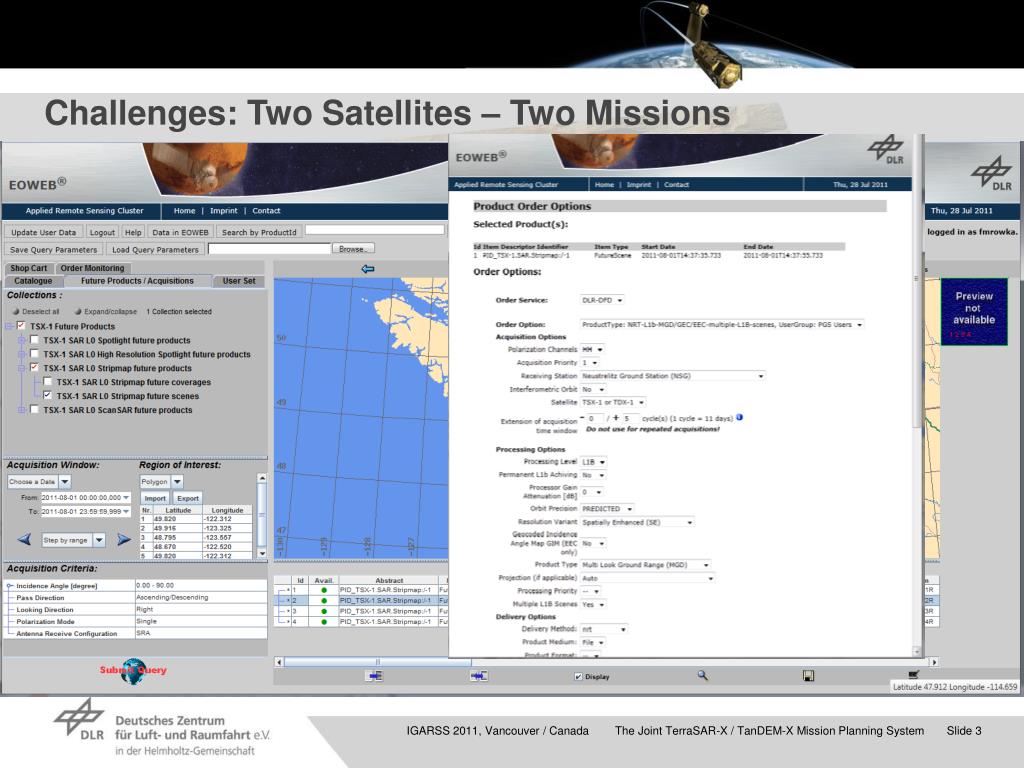Click the Logout button
The image size is (1024, 768).
pyautogui.click(x=102, y=232)
